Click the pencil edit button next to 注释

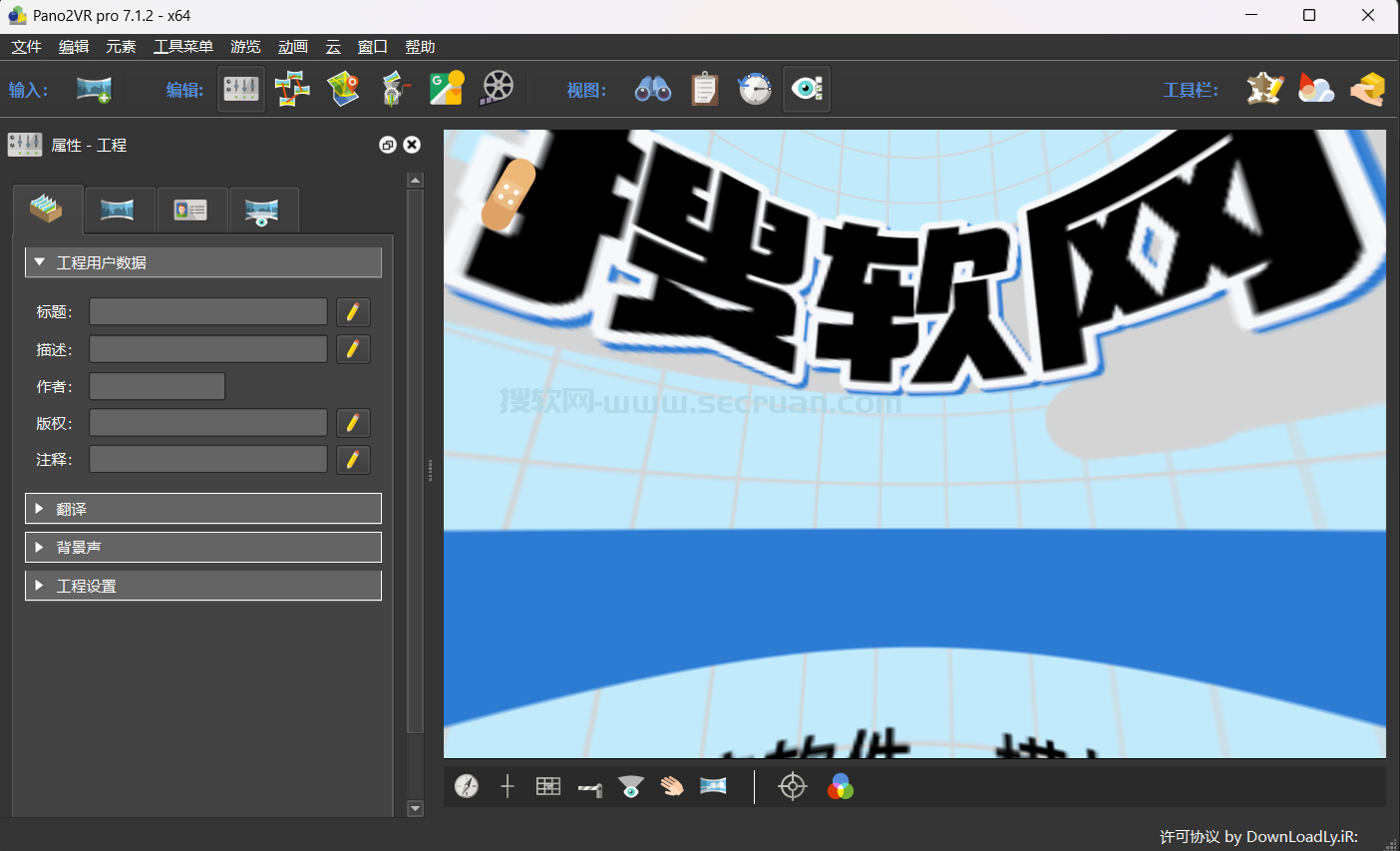click(353, 459)
